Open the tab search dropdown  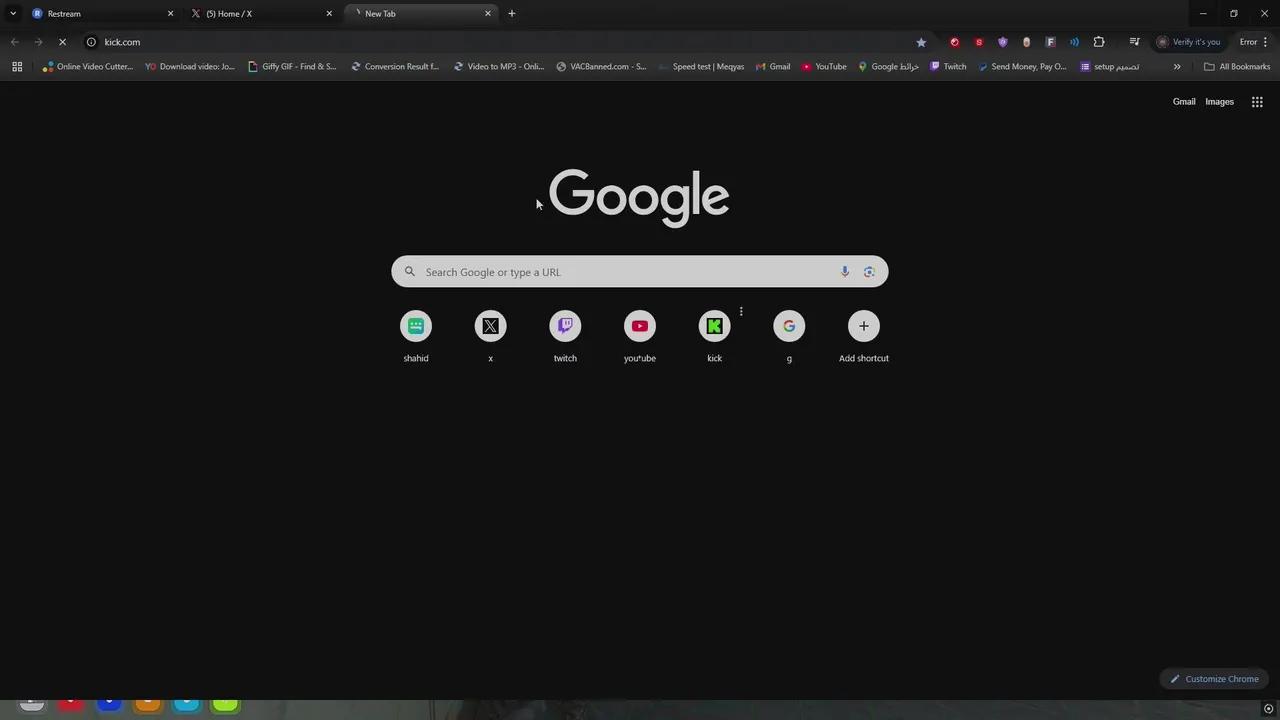[x=12, y=14]
